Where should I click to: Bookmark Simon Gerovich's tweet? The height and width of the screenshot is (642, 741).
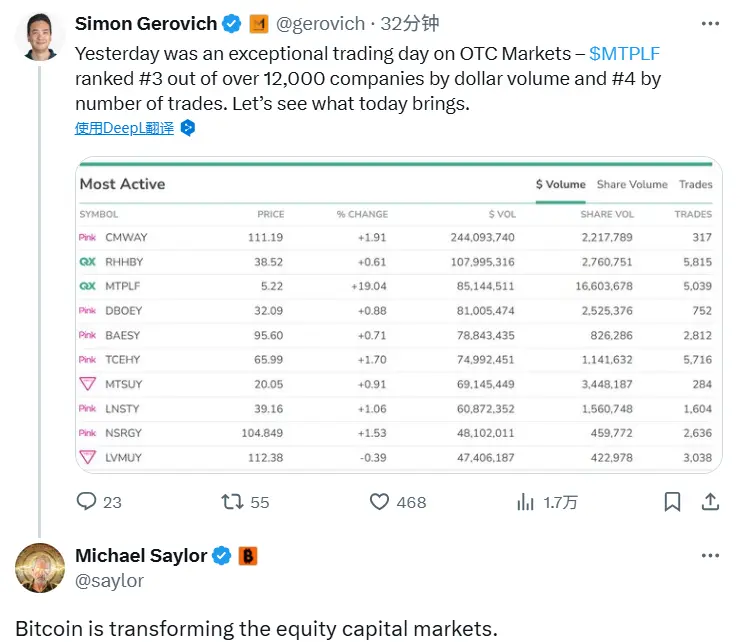[673, 502]
